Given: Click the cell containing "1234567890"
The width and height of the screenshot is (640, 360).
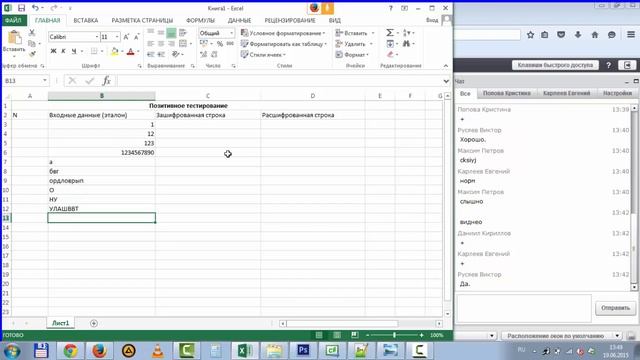Looking at the screenshot, I should [102, 153].
